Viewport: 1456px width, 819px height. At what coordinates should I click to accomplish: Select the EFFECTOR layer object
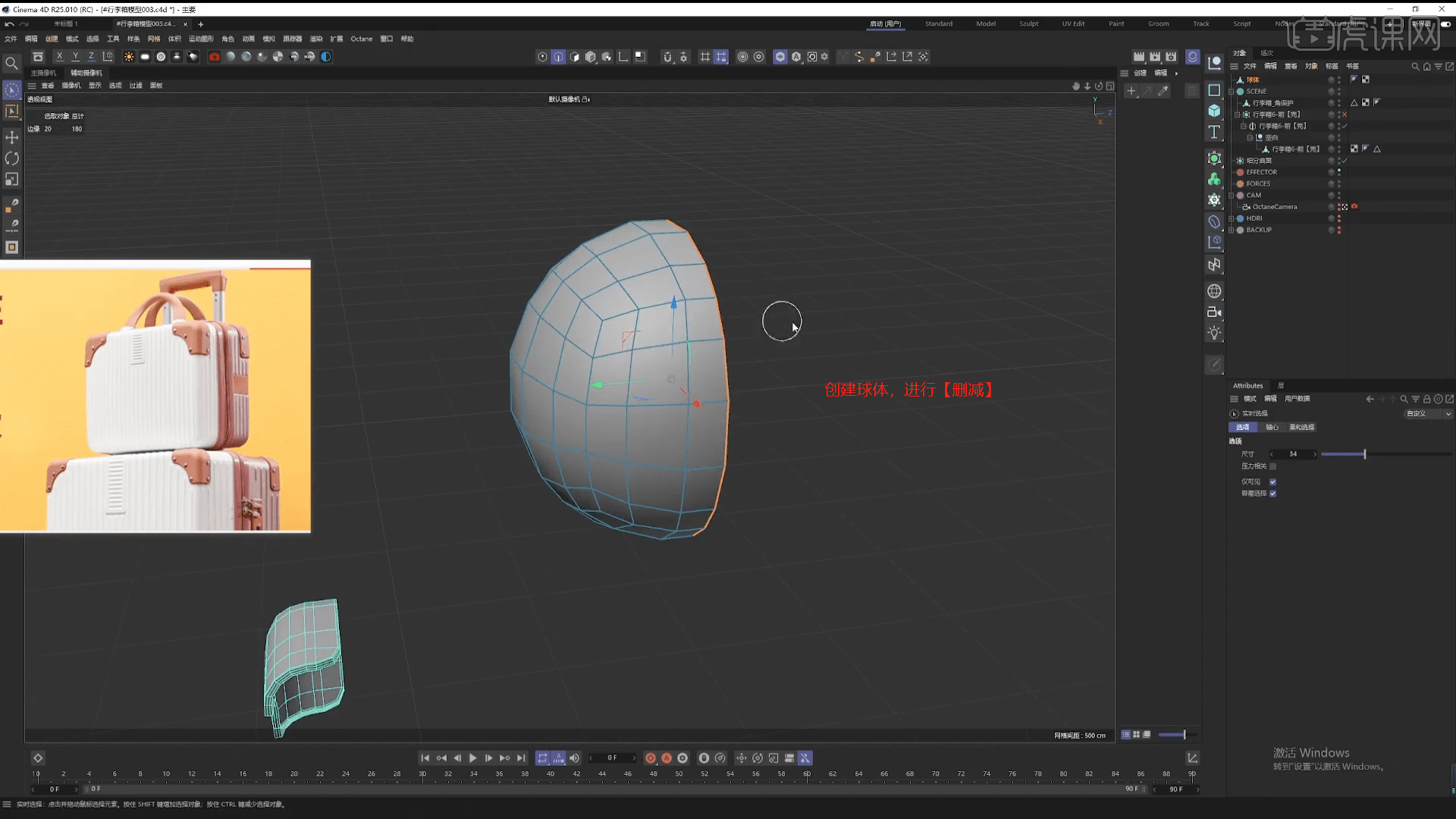(1261, 172)
